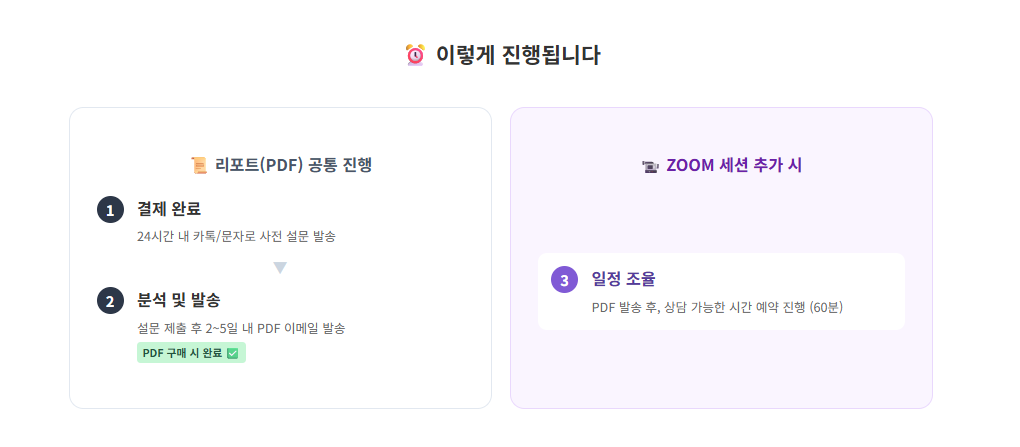Select the step 1 number circle
This screenshot has height=447, width=1020.
pyautogui.click(x=110, y=210)
